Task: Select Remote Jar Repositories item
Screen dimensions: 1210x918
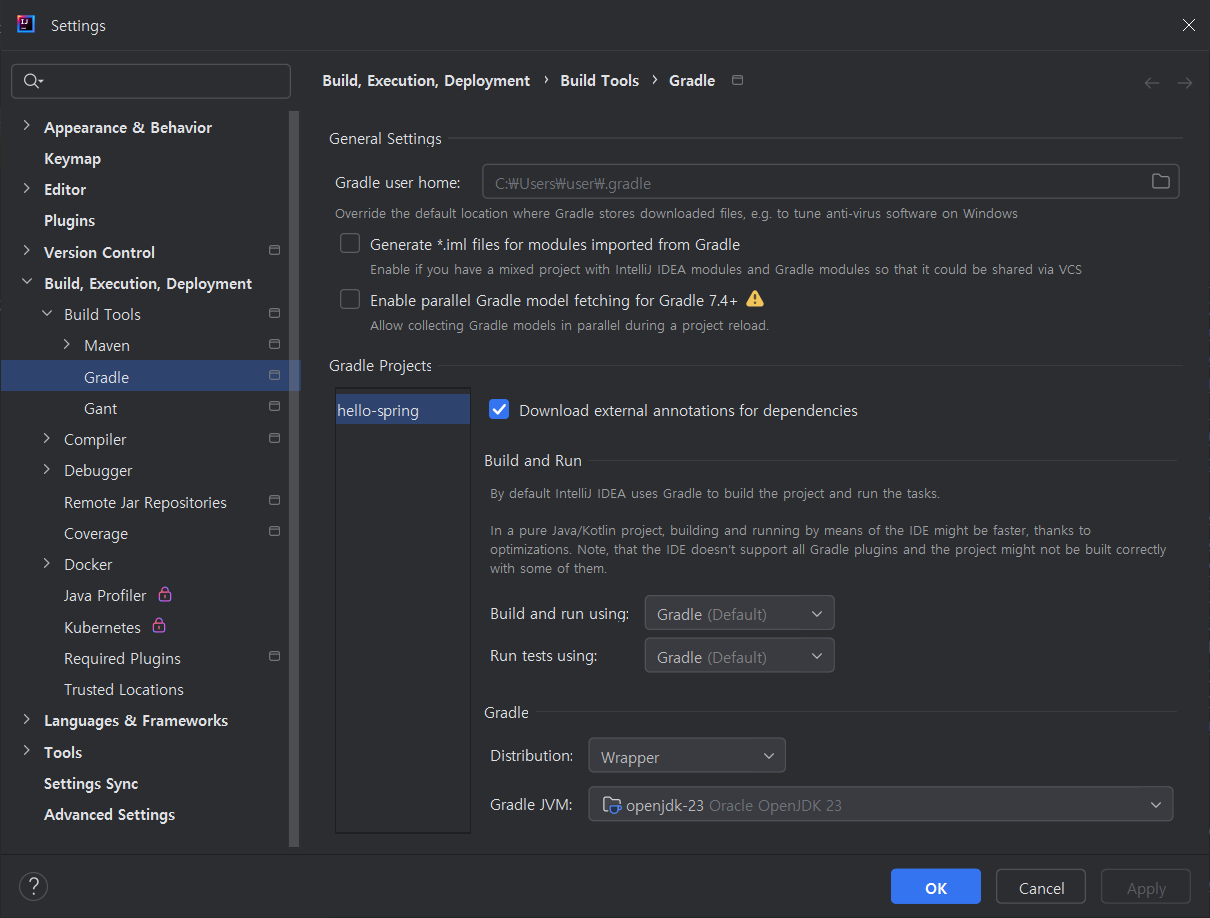Action: click(x=145, y=502)
